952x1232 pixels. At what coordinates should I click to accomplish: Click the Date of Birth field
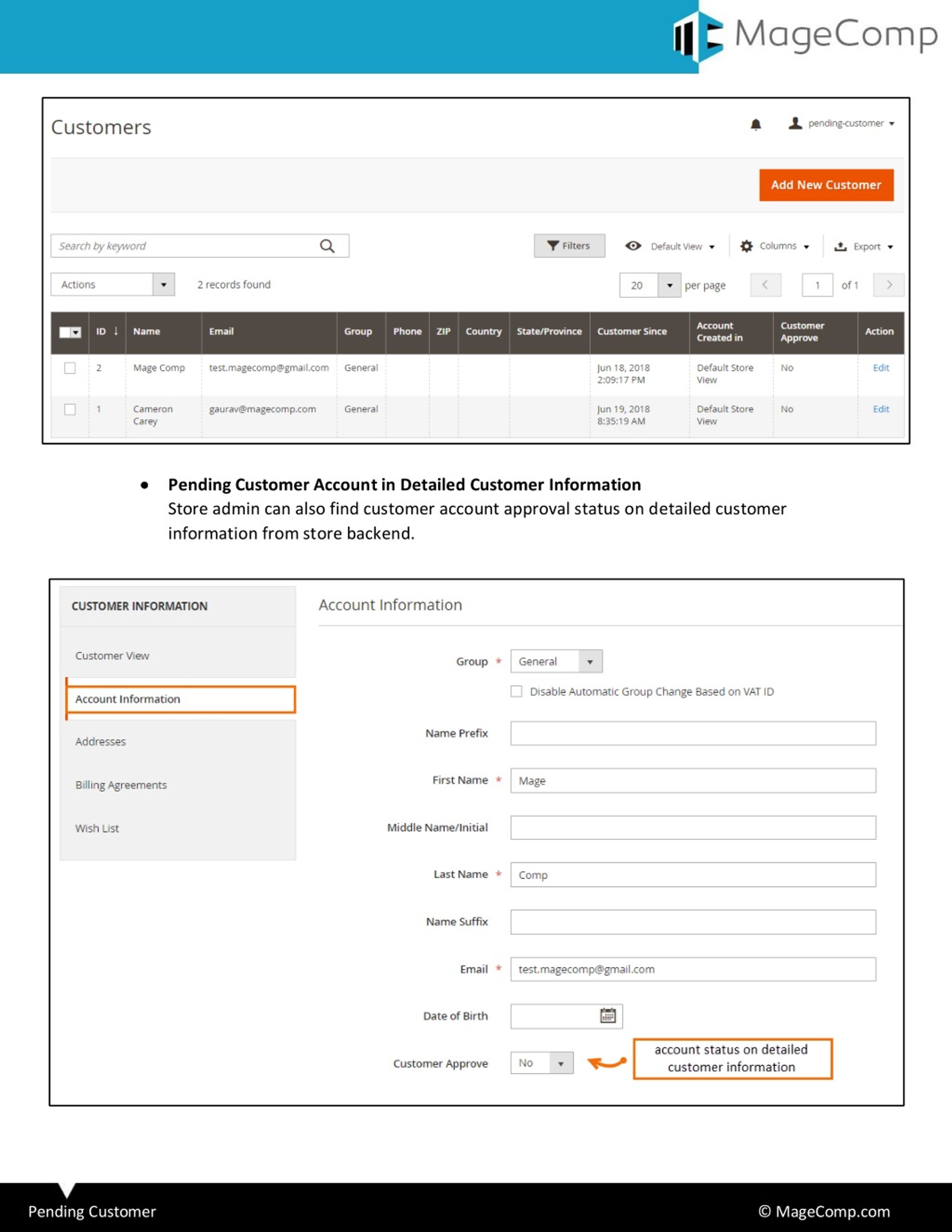point(566,1016)
